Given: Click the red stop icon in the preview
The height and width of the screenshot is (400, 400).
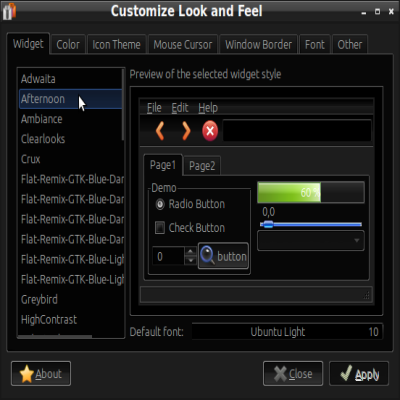Looking at the screenshot, I should tap(210, 131).
